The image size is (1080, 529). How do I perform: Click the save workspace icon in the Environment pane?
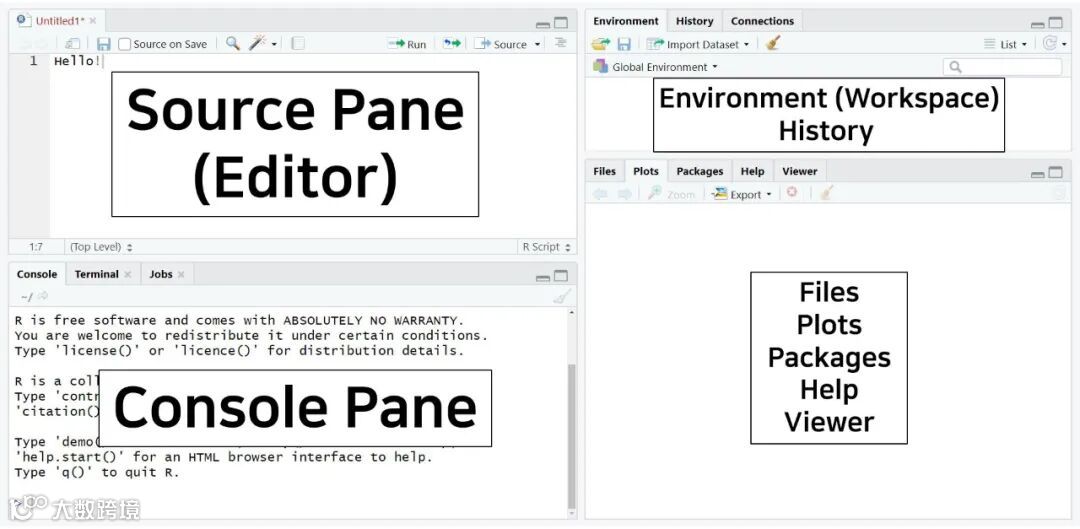click(624, 44)
